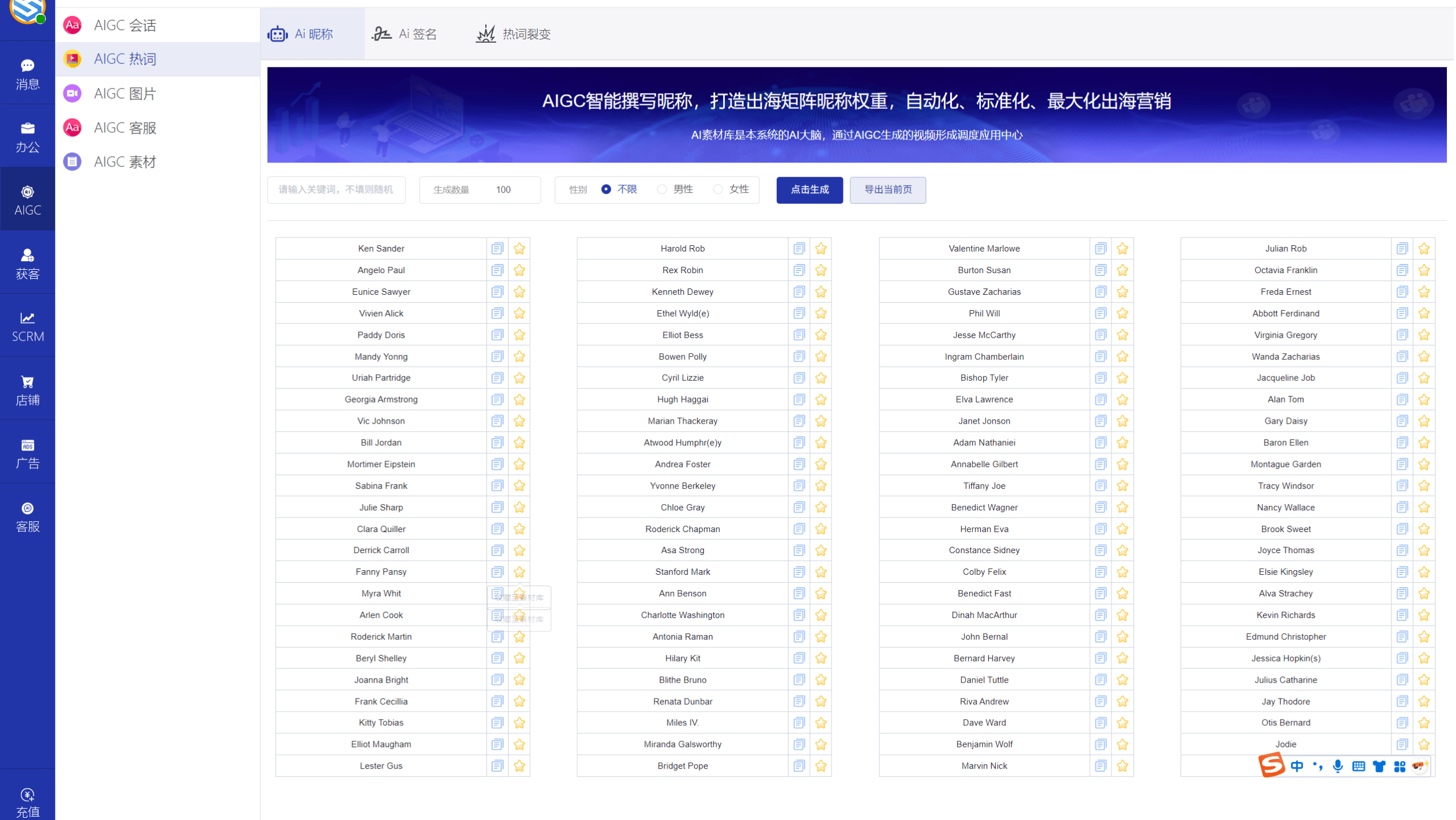This screenshot has width=1456, height=820.
Task: Open the 充值 recharge page
Action: [27, 801]
